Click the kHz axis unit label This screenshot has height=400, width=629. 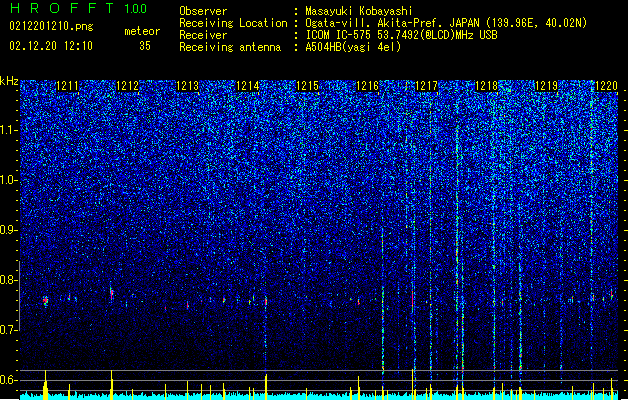tap(9, 81)
